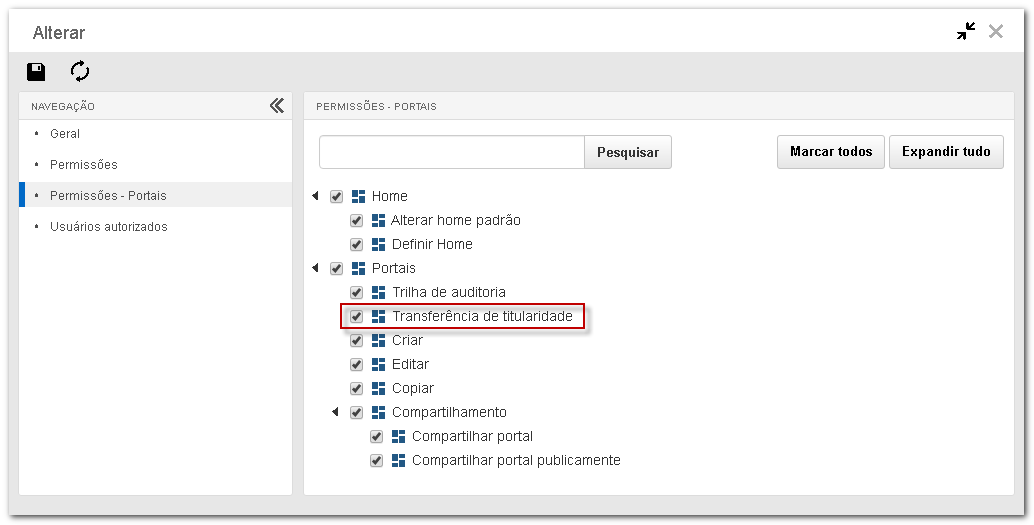The width and height of the screenshot is (1034, 525).
Task: Focus the permissions search input field
Action: [x=452, y=152]
